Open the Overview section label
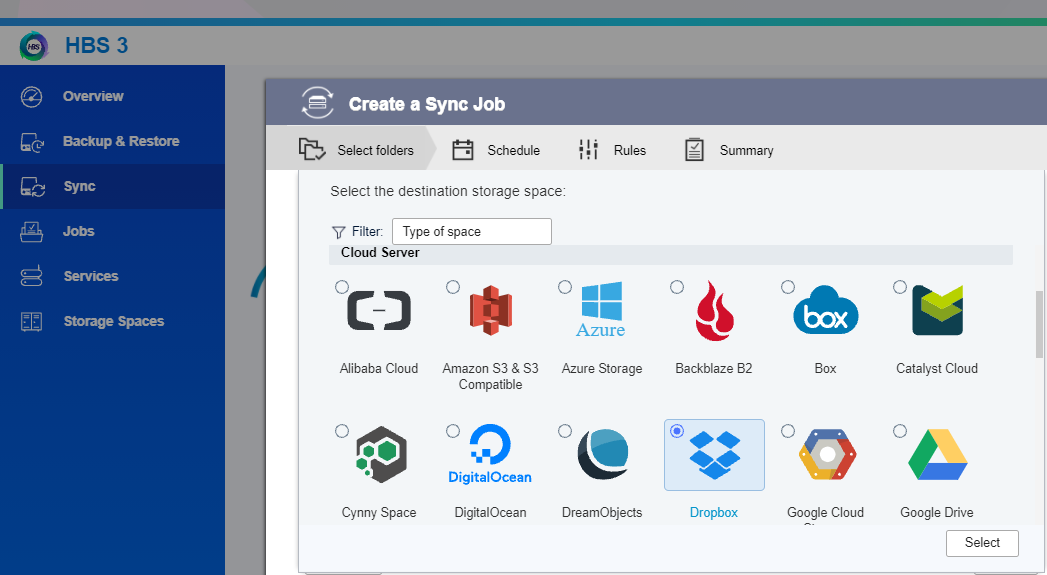Image resolution: width=1047 pixels, height=575 pixels. tap(93, 96)
